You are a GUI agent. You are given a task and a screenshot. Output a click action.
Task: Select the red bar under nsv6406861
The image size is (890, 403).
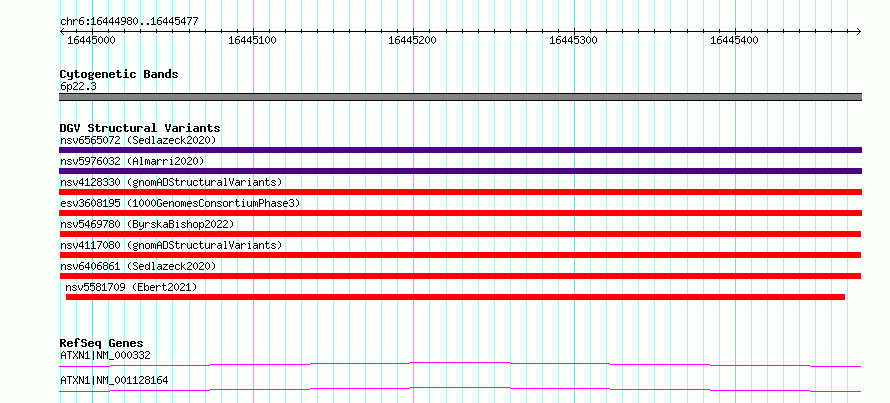click(x=460, y=276)
